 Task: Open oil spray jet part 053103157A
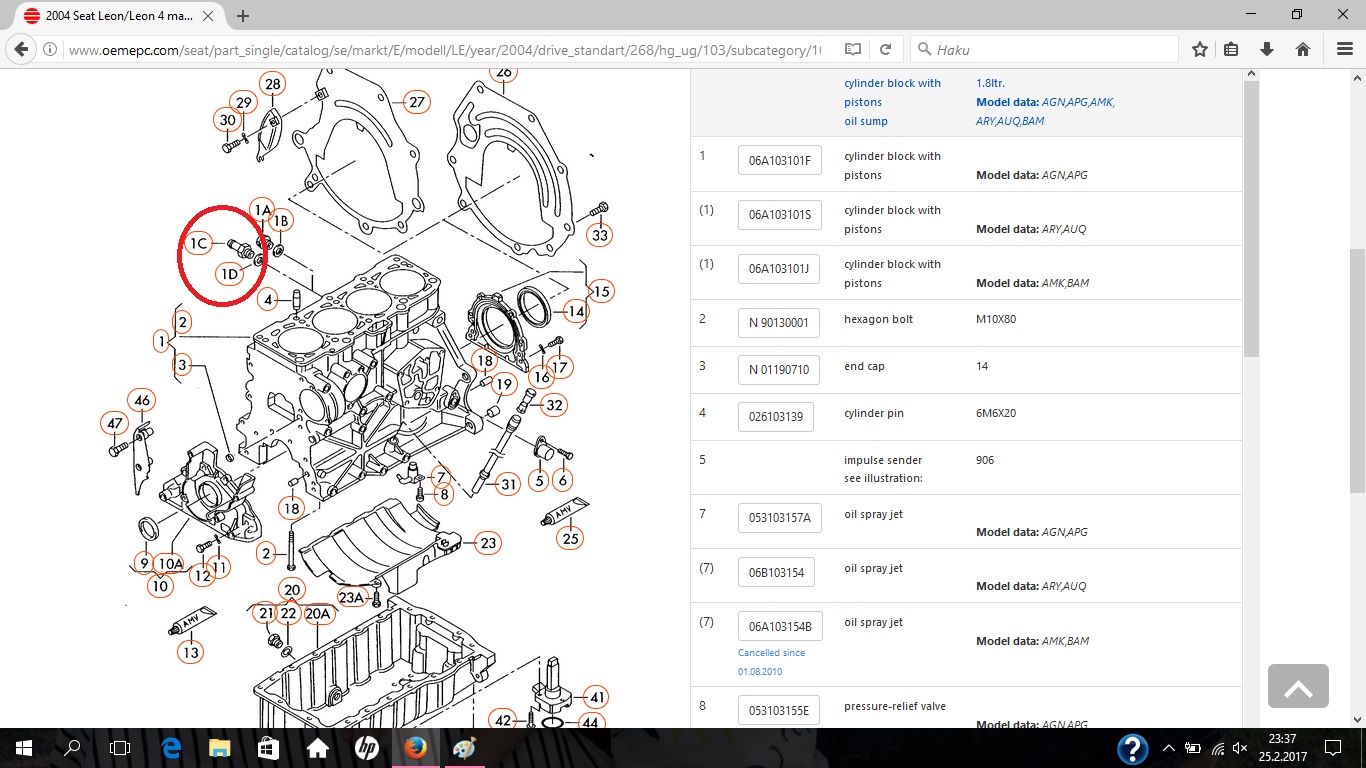[x=779, y=517]
